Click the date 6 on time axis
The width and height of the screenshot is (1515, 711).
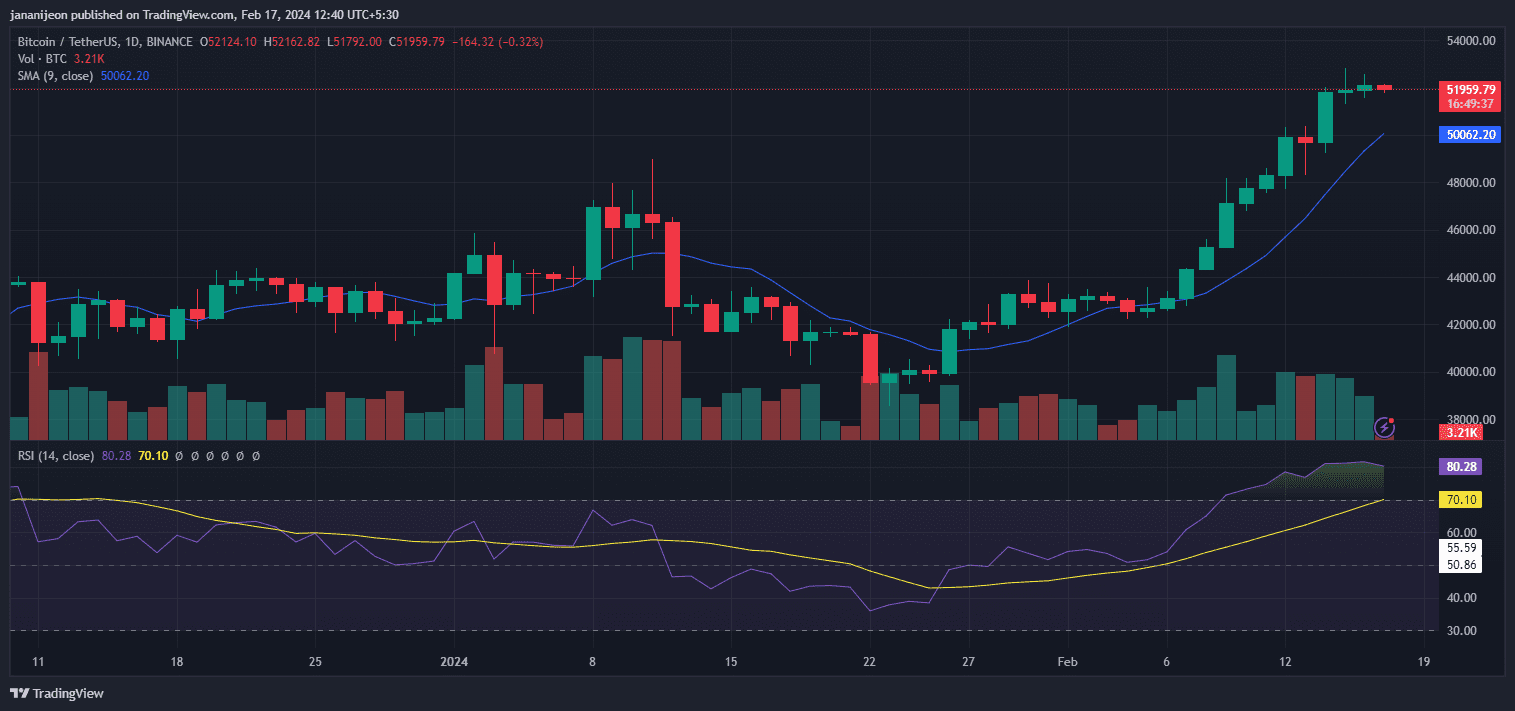point(1166,662)
